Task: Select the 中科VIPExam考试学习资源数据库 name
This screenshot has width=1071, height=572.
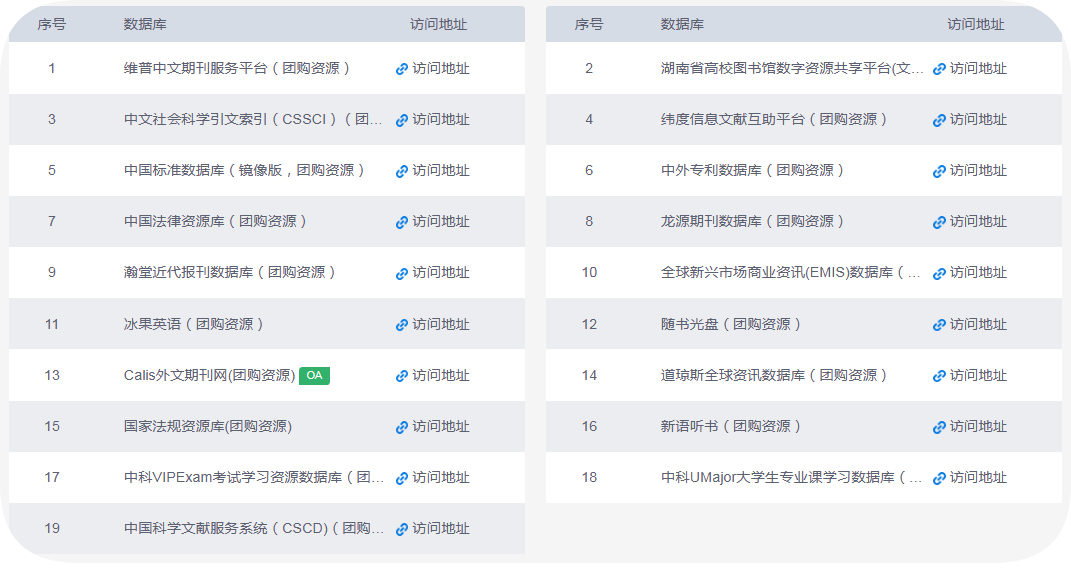Action: tap(253, 478)
